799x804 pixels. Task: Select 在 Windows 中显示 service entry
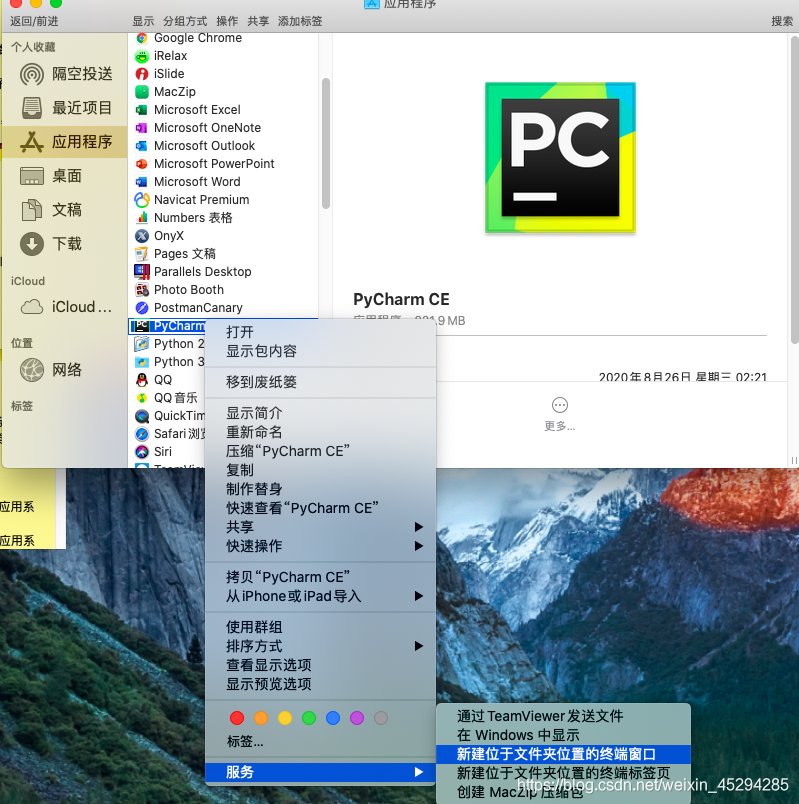[x=563, y=735]
